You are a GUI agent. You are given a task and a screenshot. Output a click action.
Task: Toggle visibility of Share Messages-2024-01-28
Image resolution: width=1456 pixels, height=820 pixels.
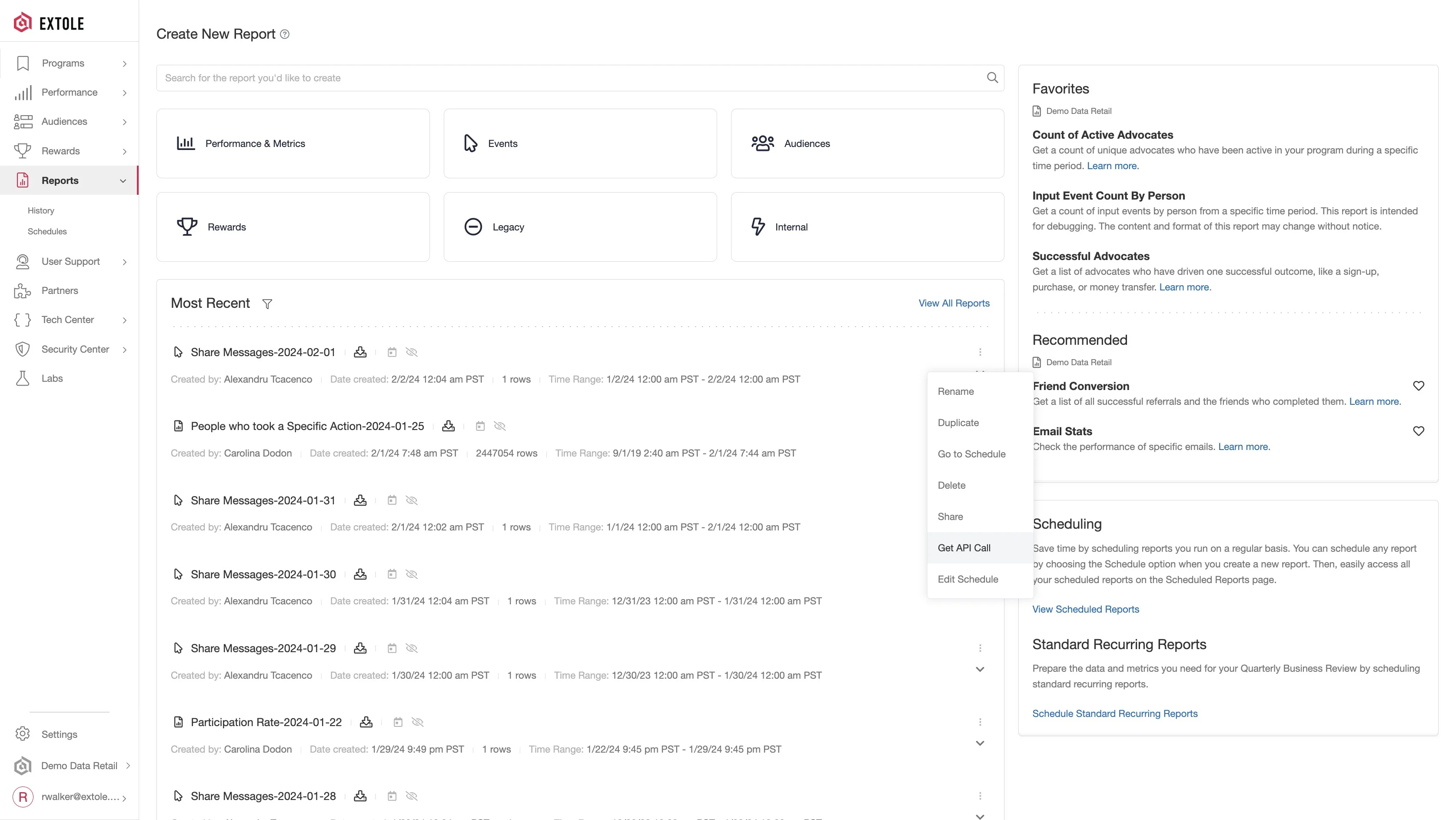tap(412, 797)
